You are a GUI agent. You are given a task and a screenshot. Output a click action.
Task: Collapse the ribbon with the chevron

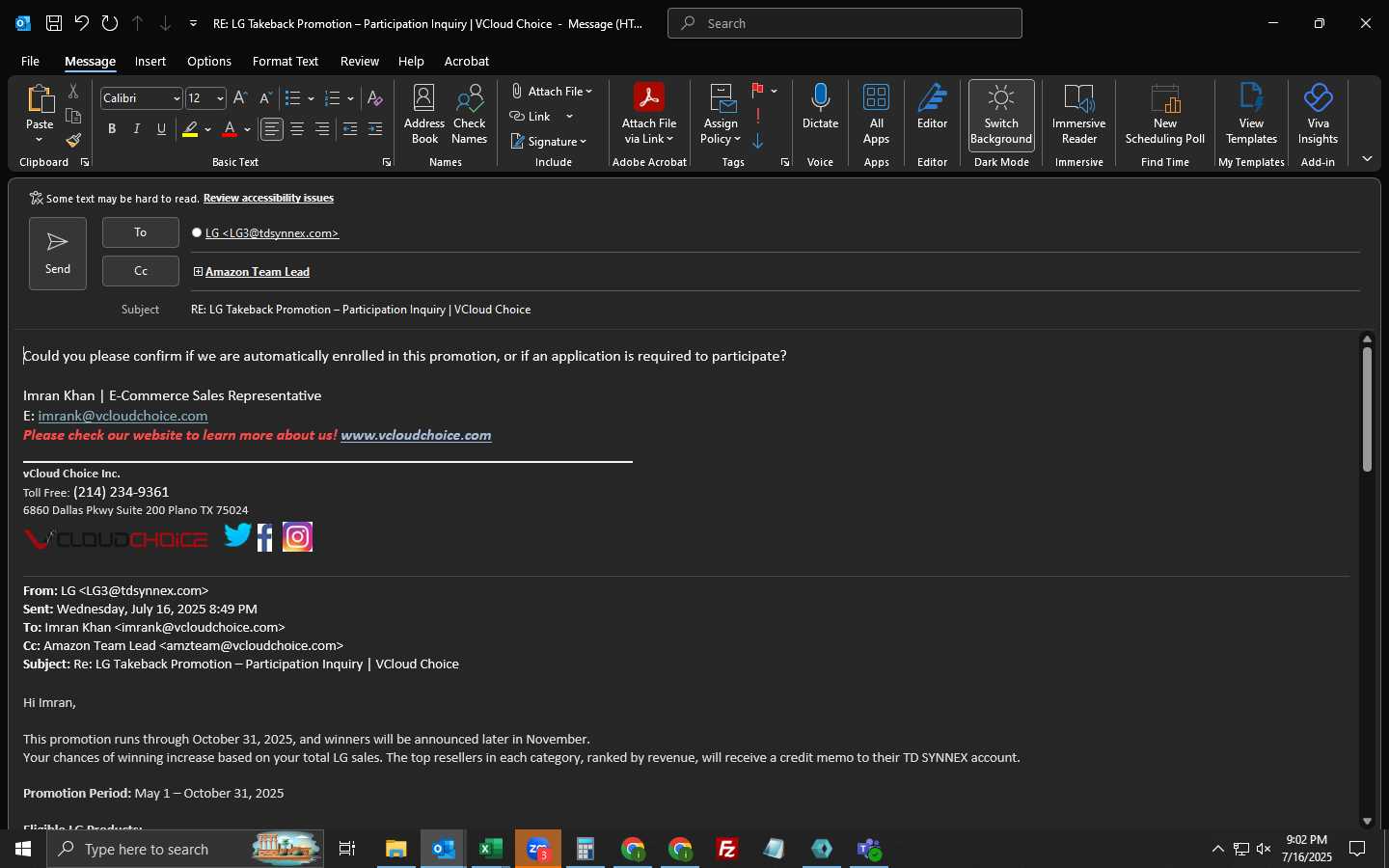point(1367,159)
